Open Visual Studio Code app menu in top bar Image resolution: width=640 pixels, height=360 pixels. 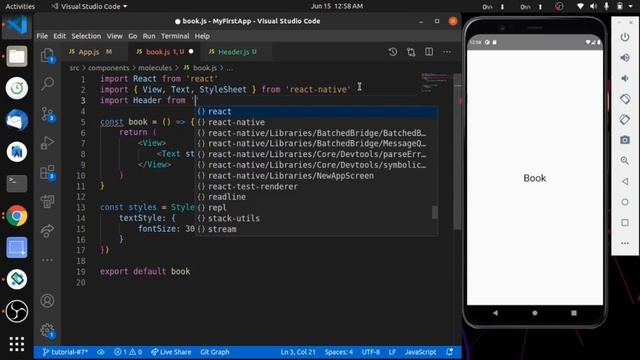(x=89, y=7)
